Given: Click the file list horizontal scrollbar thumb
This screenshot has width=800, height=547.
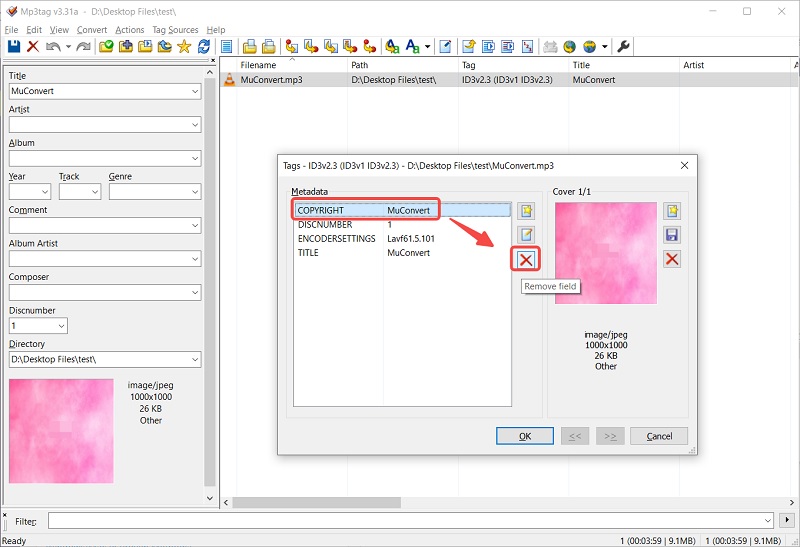Looking at the screenshot, I should tap(316, 503).
